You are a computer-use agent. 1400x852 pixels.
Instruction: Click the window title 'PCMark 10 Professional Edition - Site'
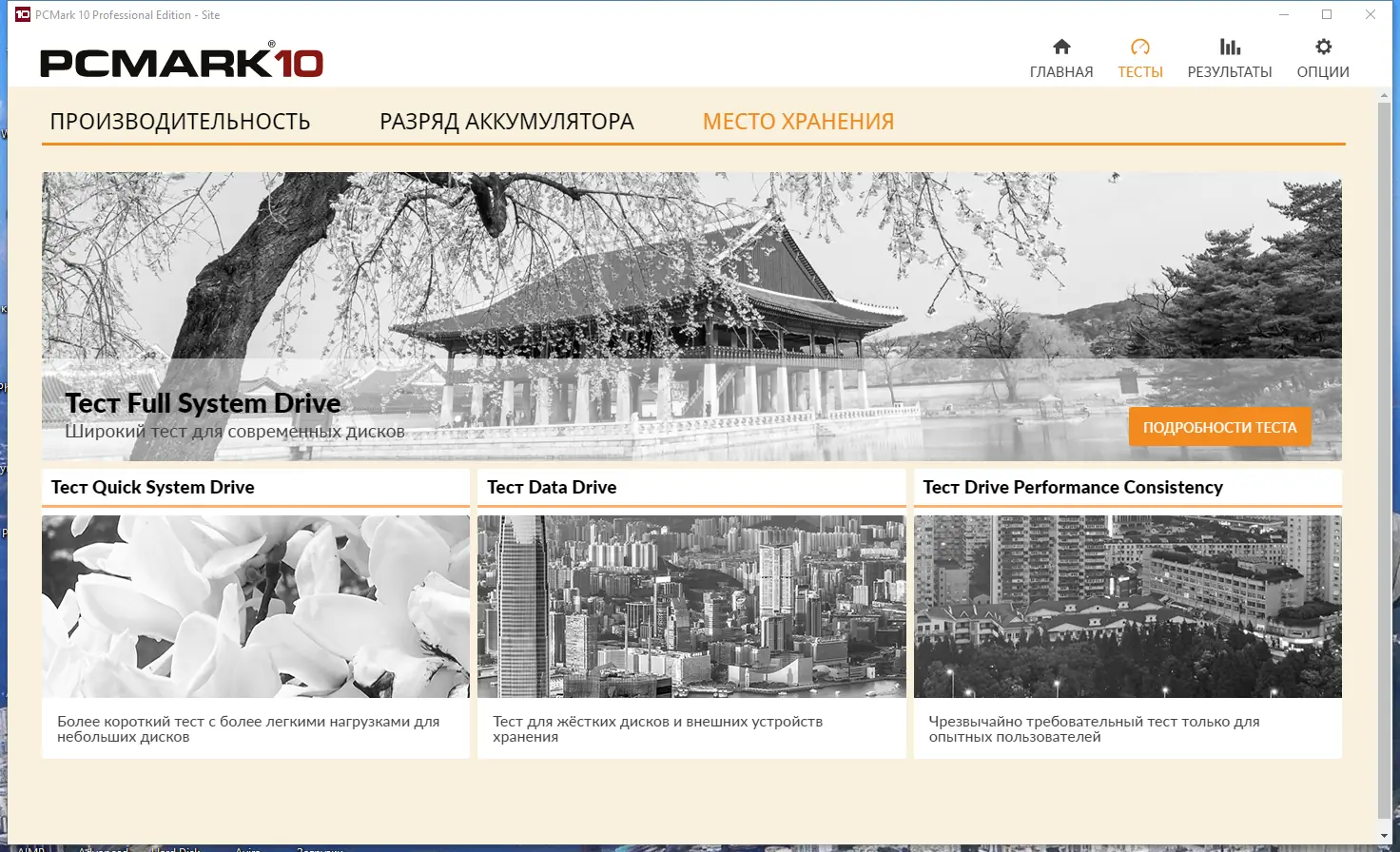coord(127,15)
